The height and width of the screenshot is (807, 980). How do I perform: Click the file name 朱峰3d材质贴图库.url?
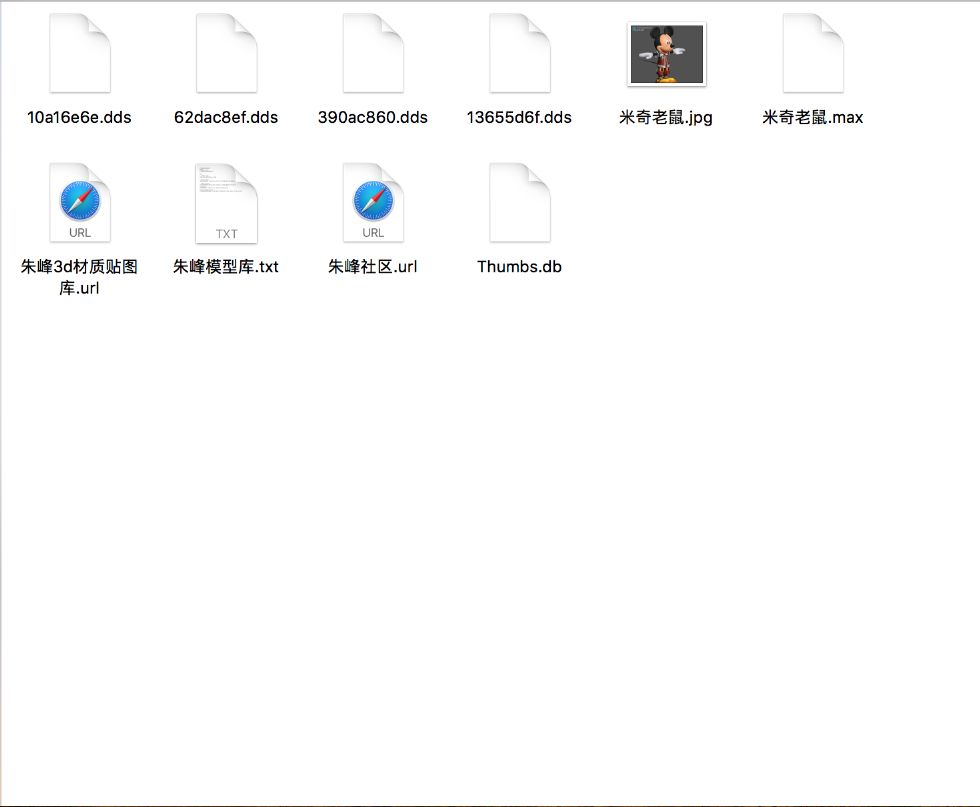pyautogui.click(x=79, y=277)
